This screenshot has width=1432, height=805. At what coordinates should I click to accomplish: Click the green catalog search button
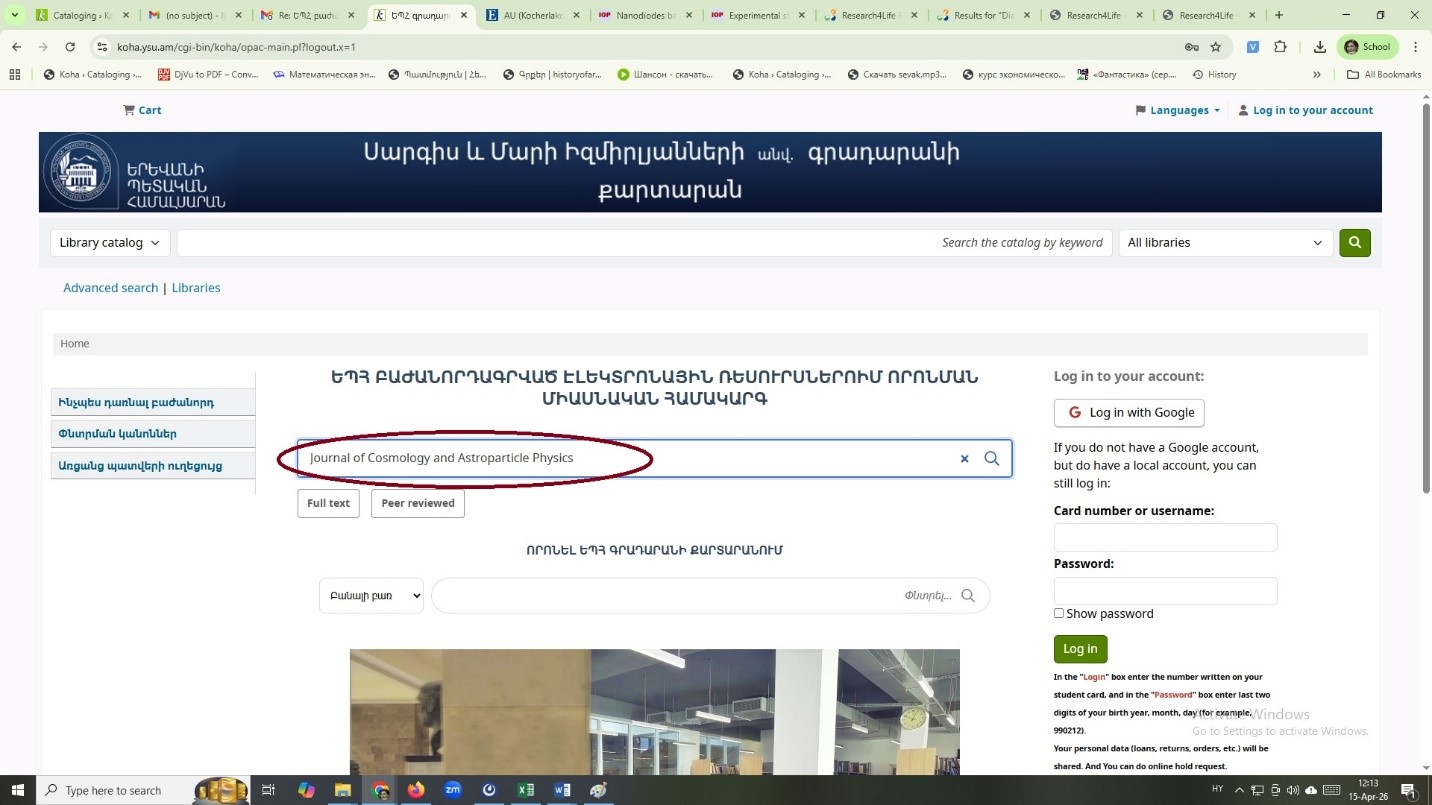pyautogui.click(x=1355, y=242)
